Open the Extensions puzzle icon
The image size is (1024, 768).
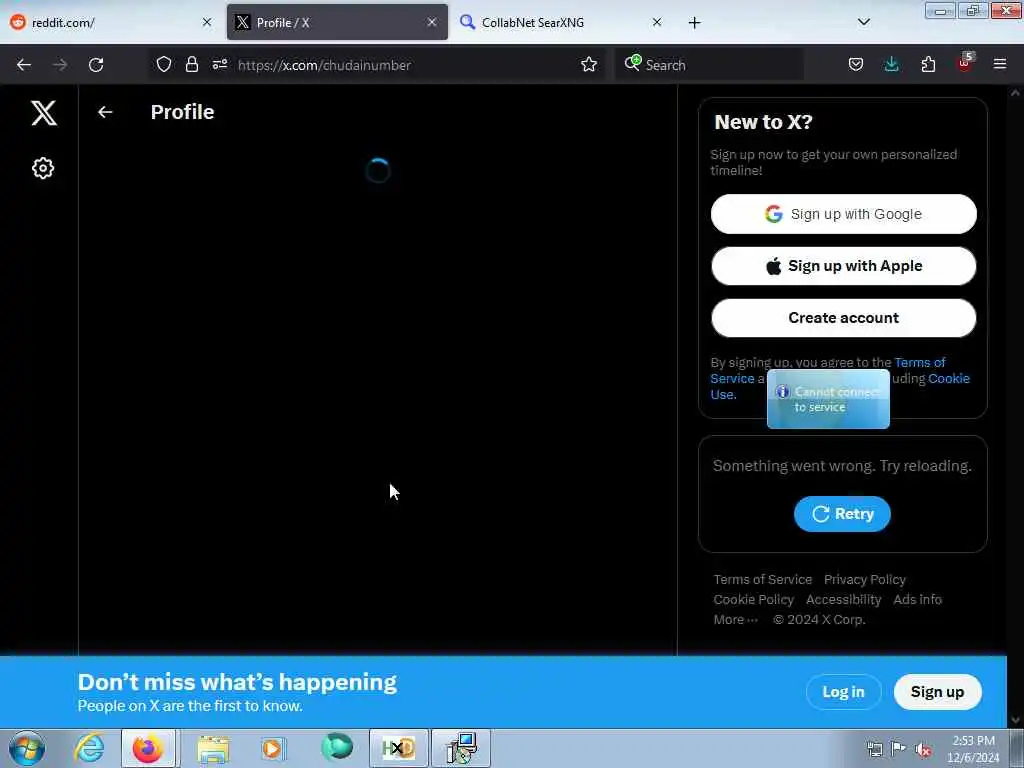coord(928,64)
